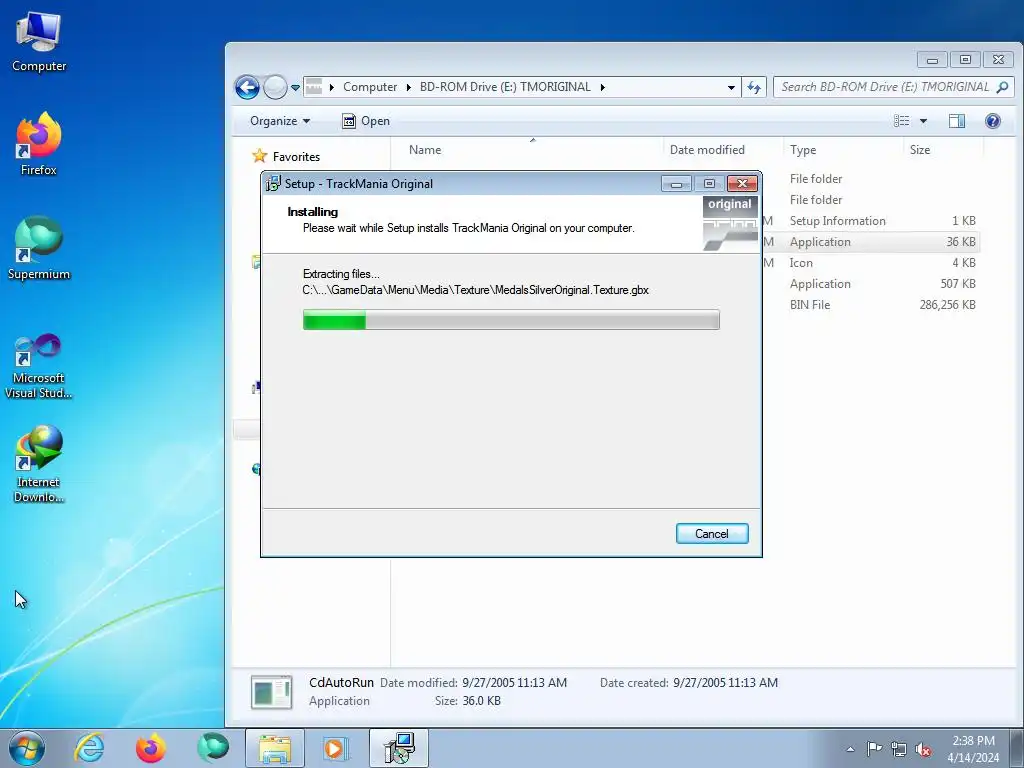The height and width of the screenshot is (768, 1024).
Task: Launch Firefox from the taskbar
Action: (150, 748)
